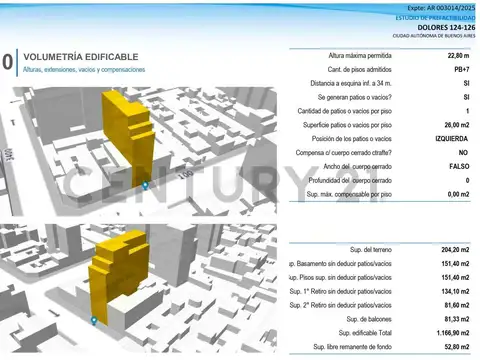Click the 'VOLUMETRÍA EDIFICABLE' title
Viewport: 480px width, 360px height.
click(x=81, y=57)
